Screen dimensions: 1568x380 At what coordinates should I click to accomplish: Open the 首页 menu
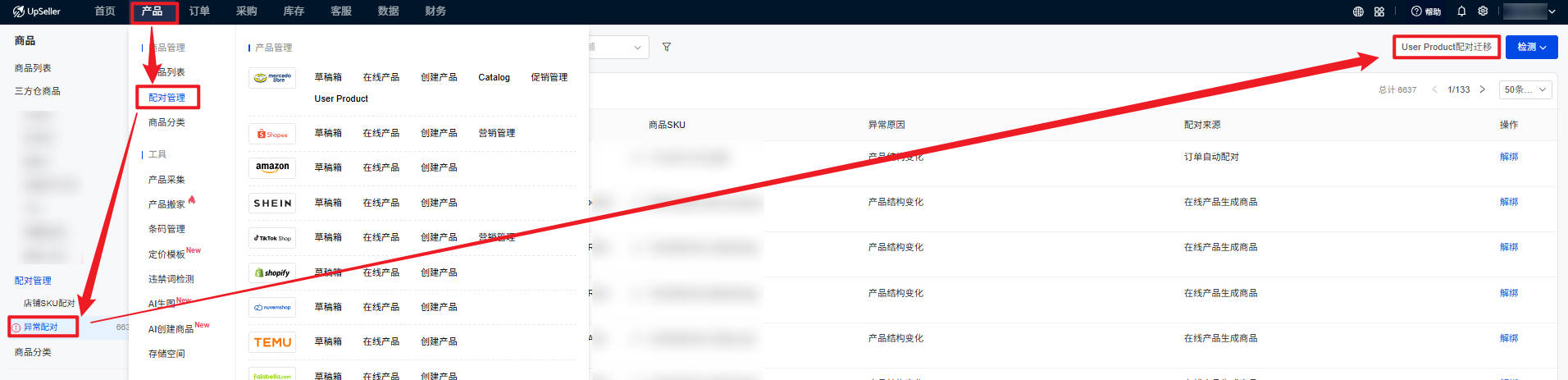click(x=105, y=11)
